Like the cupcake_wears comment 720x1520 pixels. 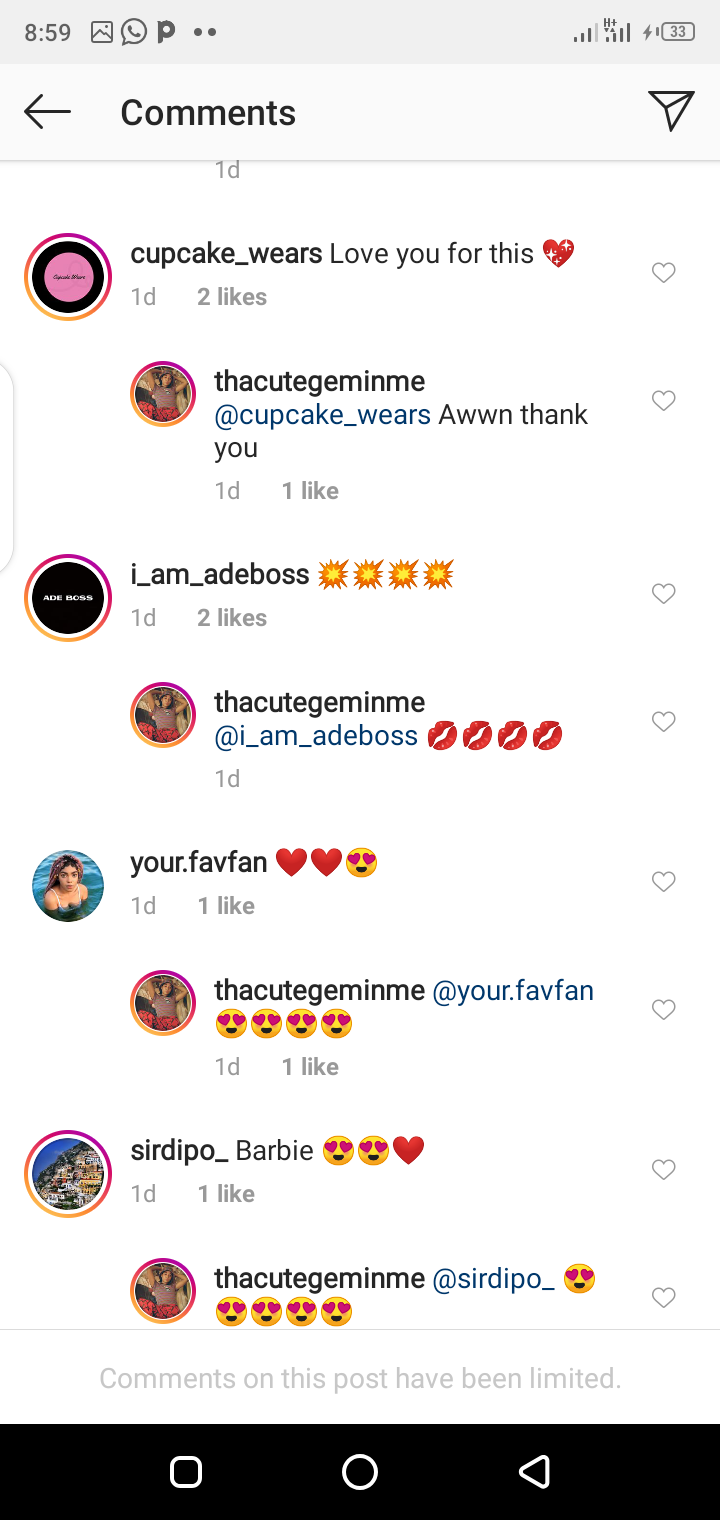664,273
